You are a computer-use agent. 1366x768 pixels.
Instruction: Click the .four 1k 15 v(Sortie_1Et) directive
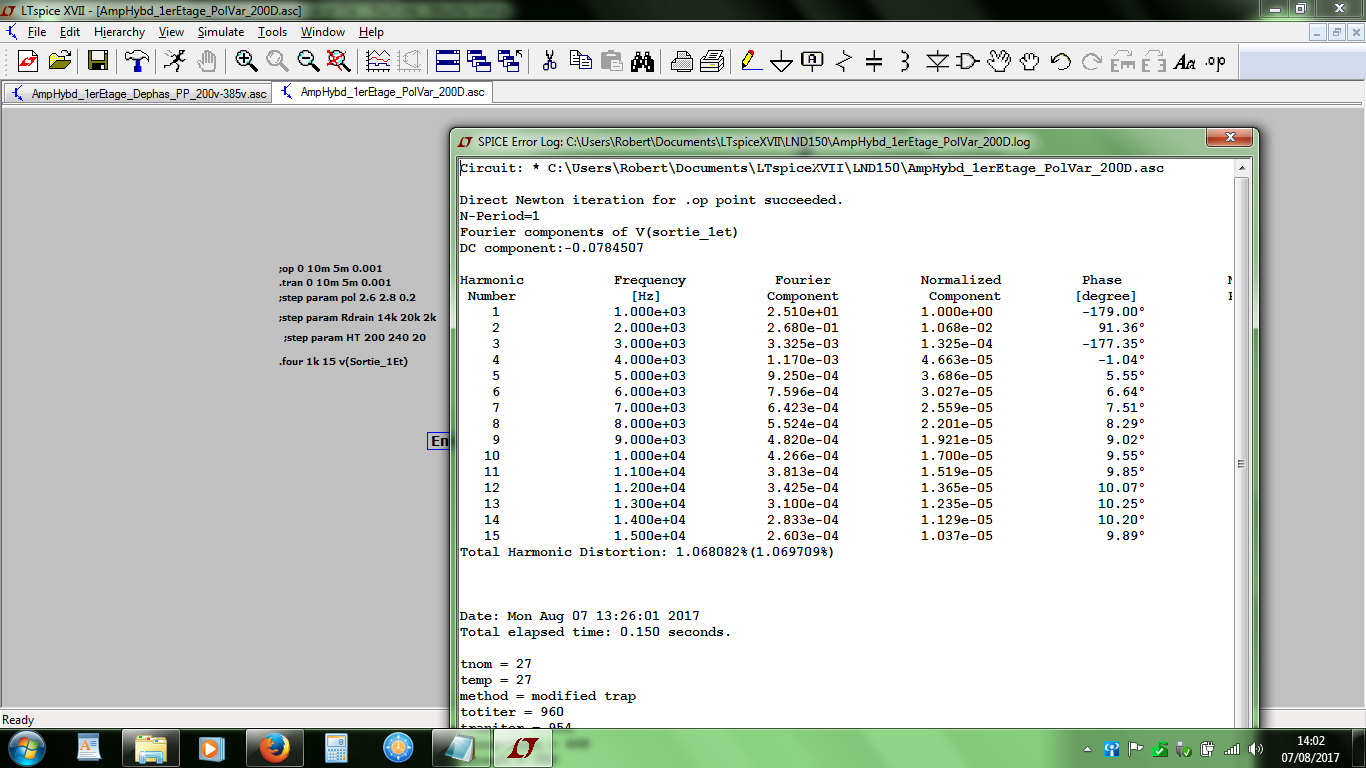pyautogui.click(x=343, y=361)
